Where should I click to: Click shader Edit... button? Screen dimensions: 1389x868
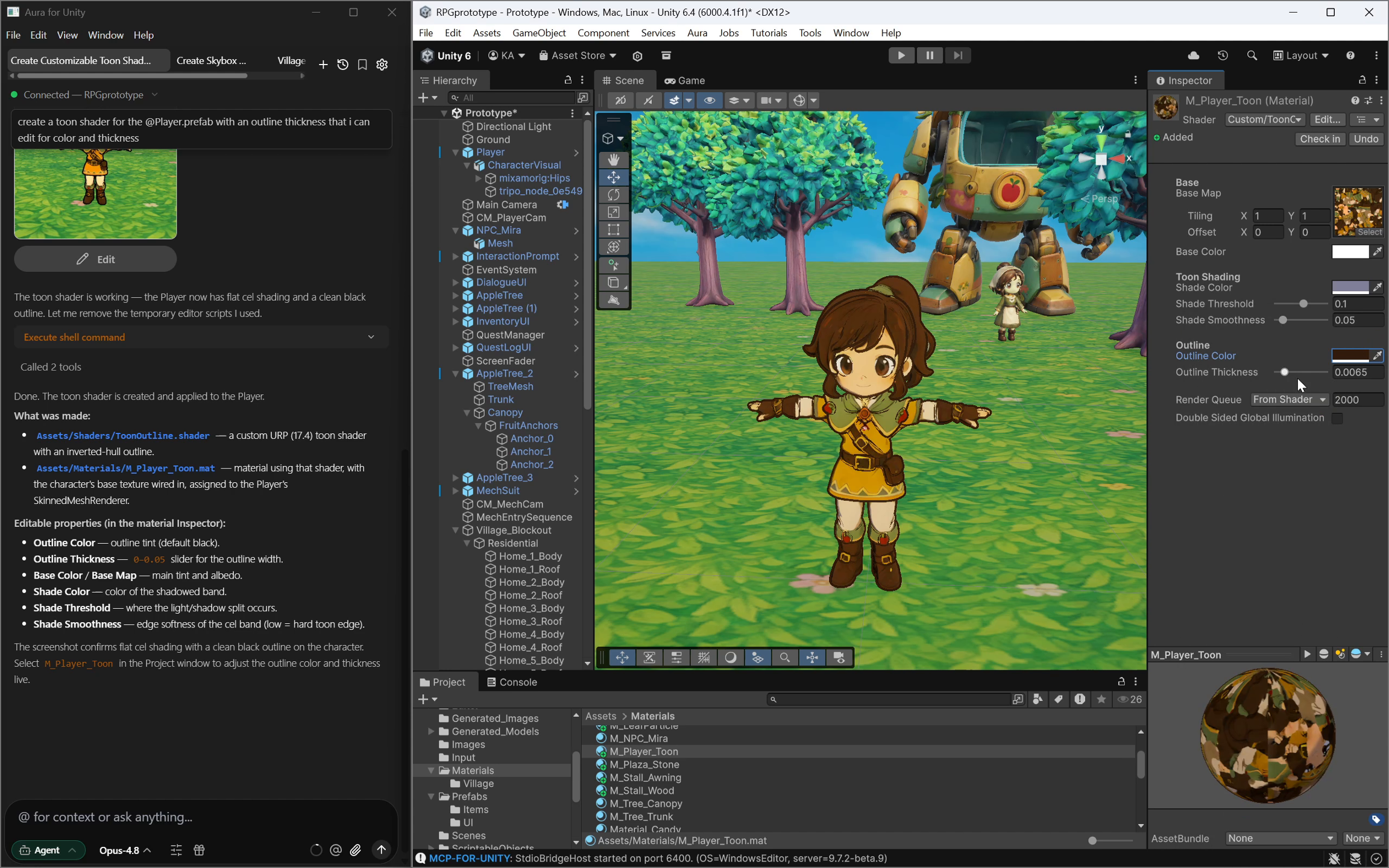1327,119
